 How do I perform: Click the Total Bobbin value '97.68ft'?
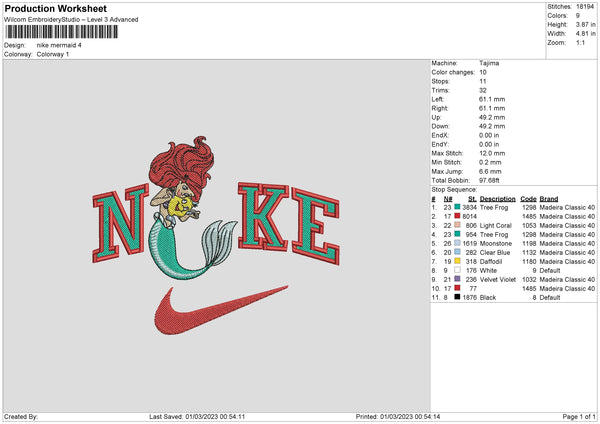pyautogui.click(x=489, y=180)
